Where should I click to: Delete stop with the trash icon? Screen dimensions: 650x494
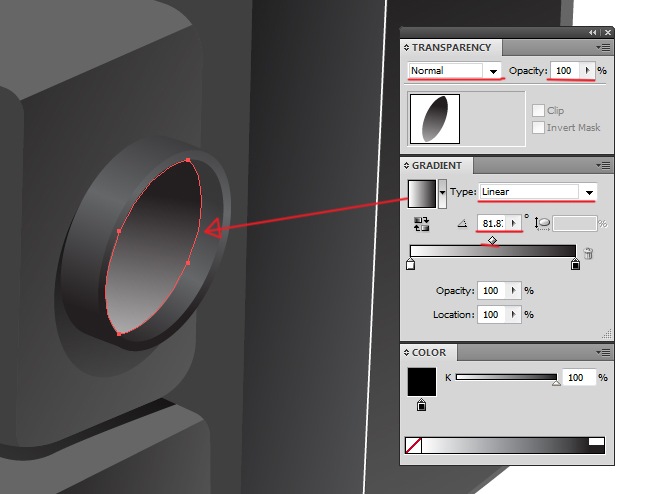click(x=588, y=253)
